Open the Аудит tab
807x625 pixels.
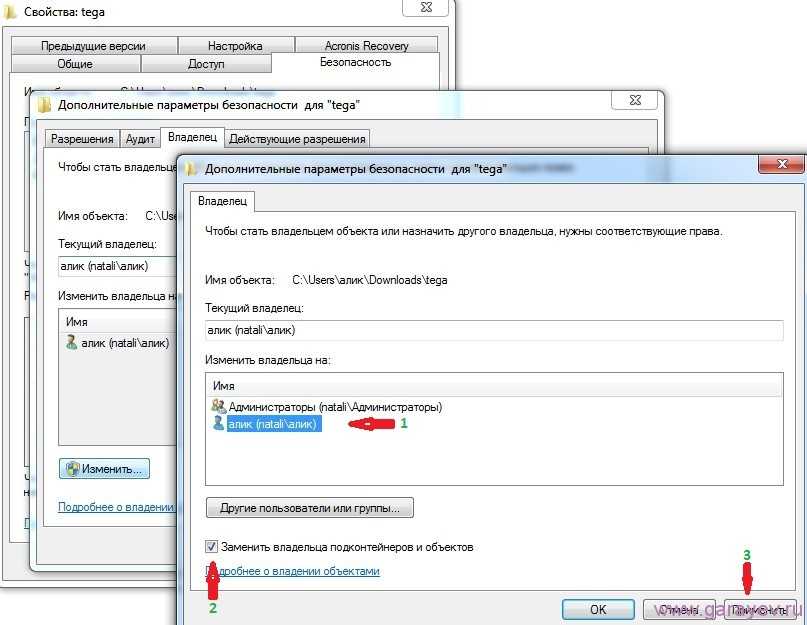140,138
